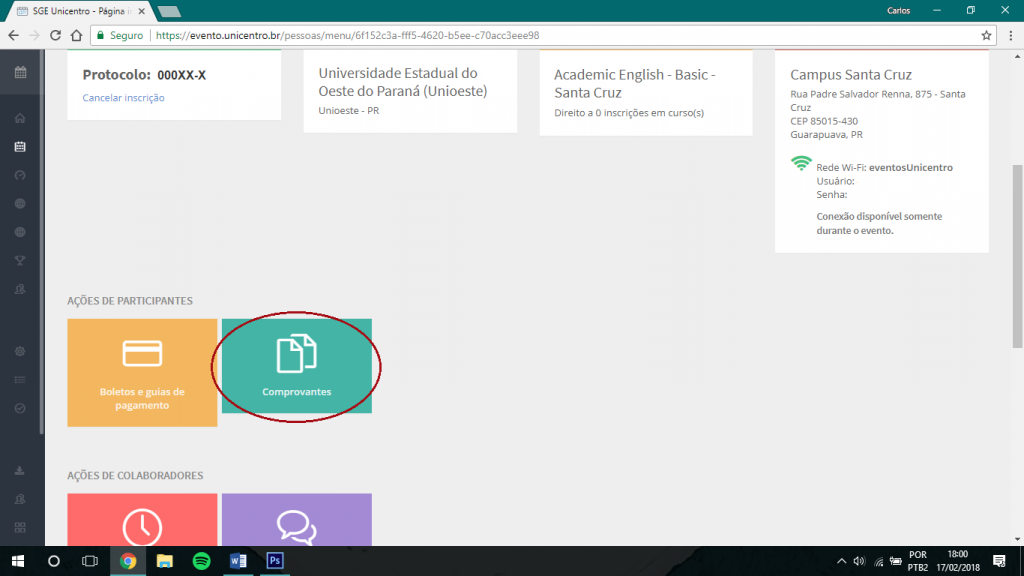Open a new browser tab
This screenshot has width=1024, height=576.
coord(168,11)
